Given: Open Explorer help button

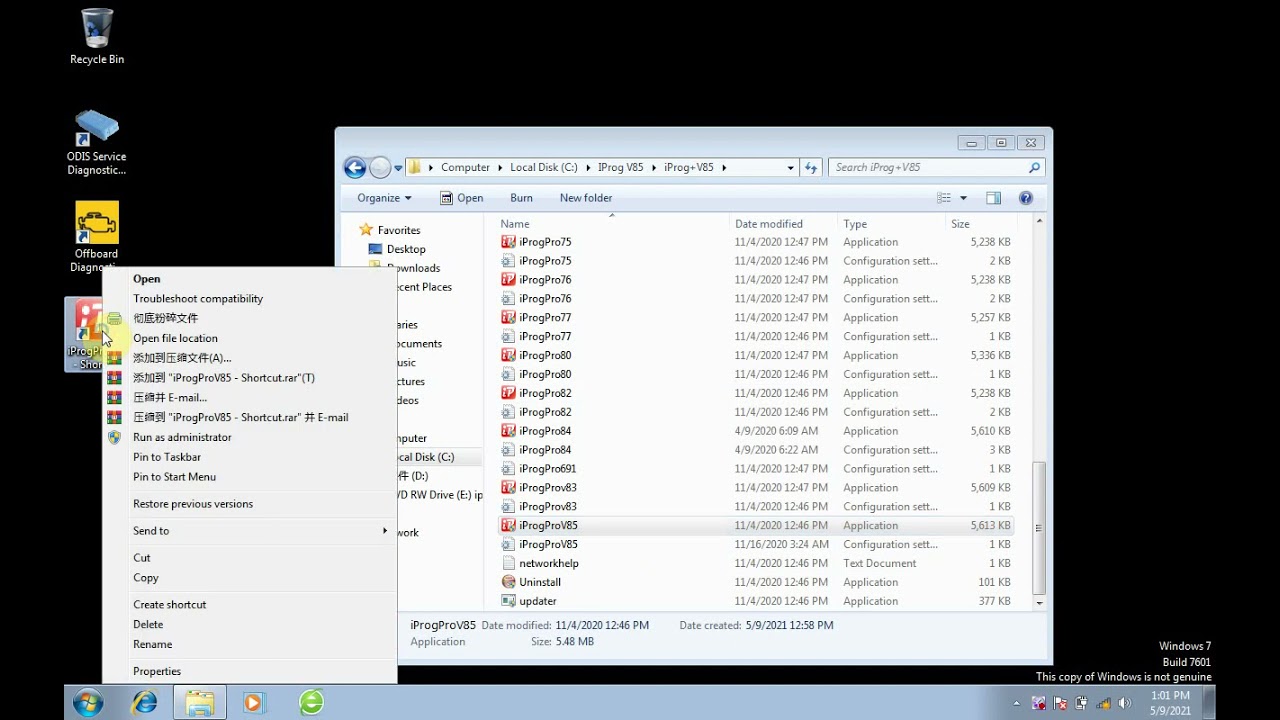Looking at the screenshot, I should point(1025,198).
